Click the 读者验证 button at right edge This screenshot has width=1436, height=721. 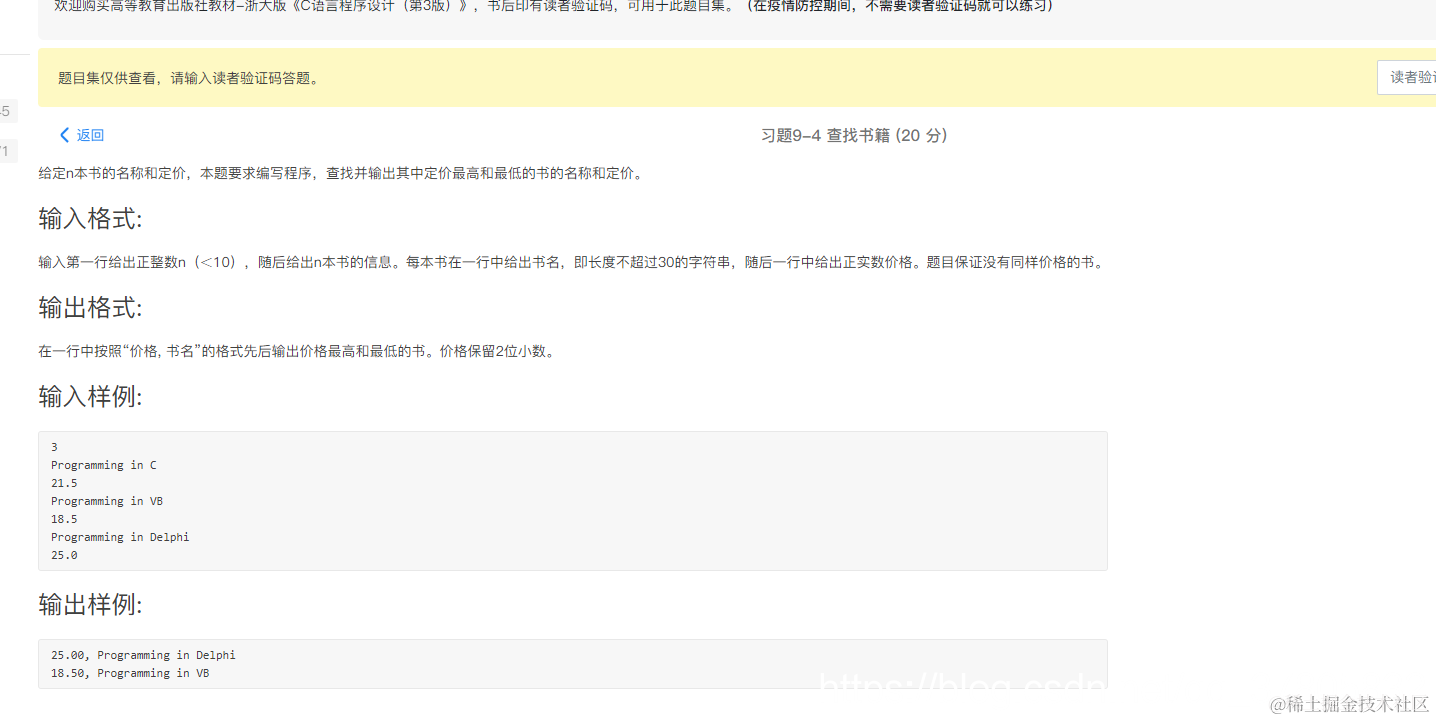(x=1408, y=77)
